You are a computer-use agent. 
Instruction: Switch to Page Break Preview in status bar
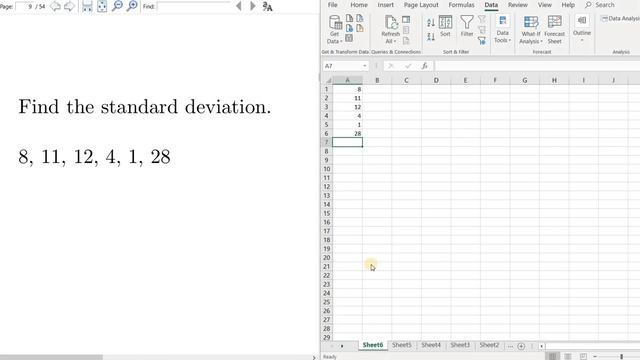click(583, 356)
